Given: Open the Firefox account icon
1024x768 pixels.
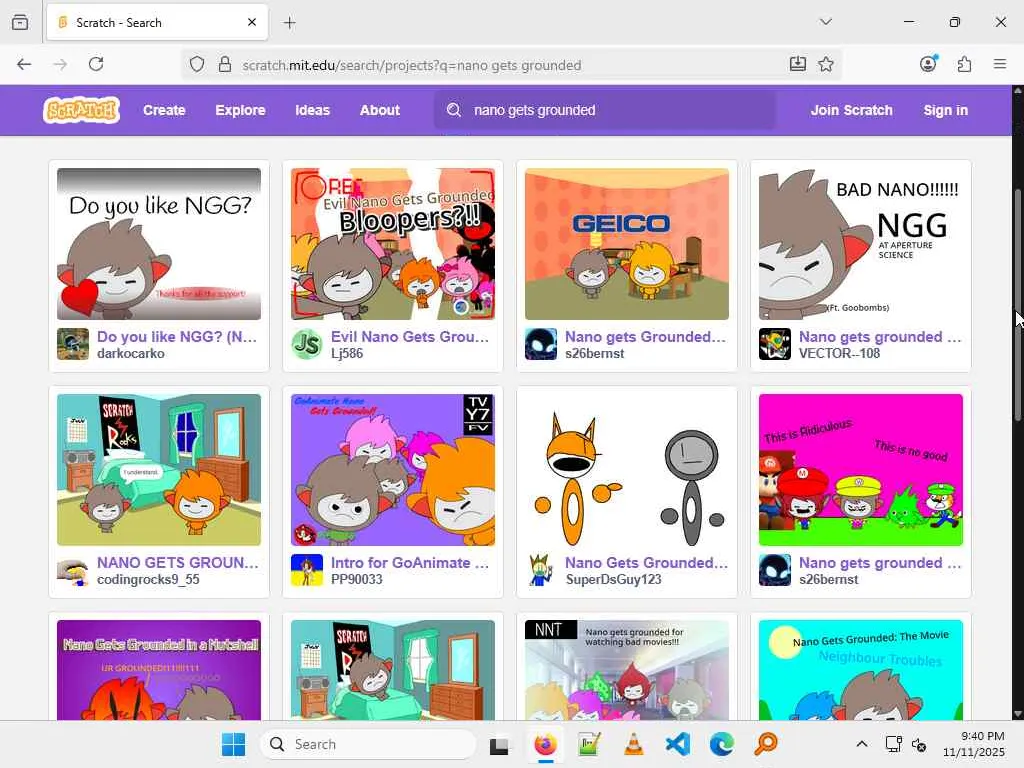Looking at the screenshot, I should tap(928, 63).
